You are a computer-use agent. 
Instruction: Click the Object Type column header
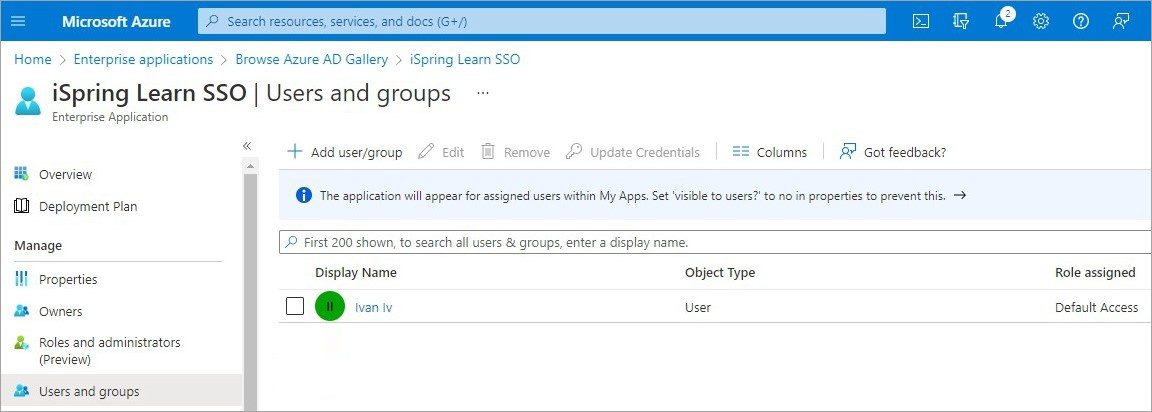coord(720,272)
